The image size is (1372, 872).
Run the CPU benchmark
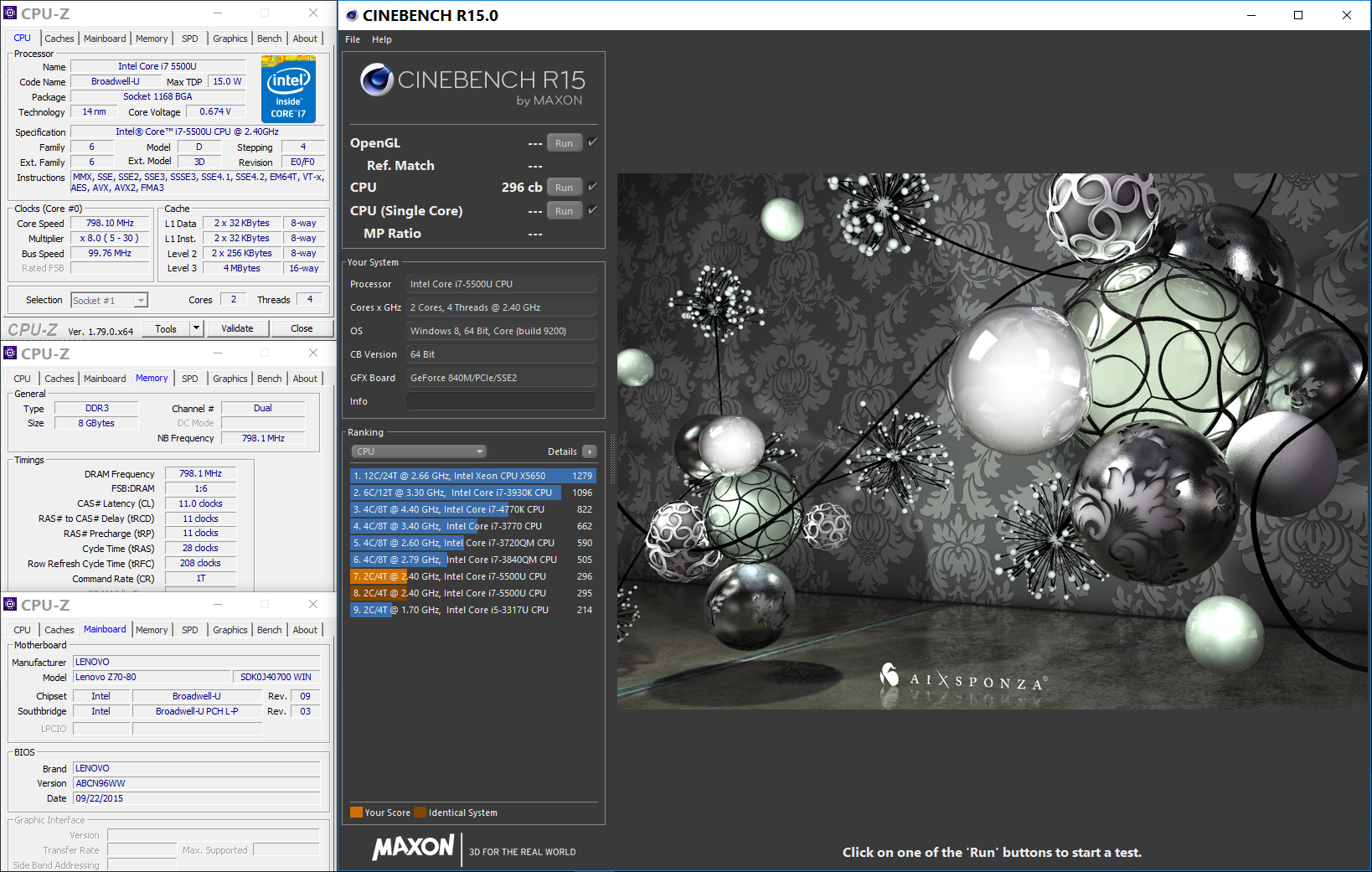pos(565,188)
